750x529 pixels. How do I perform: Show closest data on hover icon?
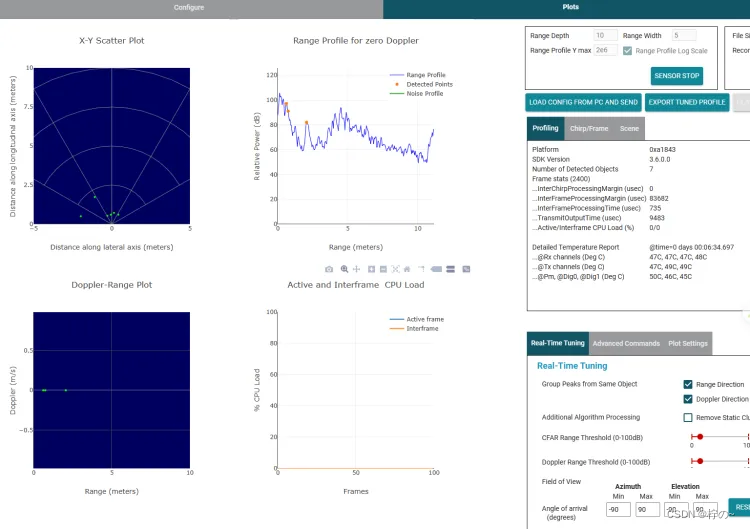pyautogui.click(x=436, y=269)
